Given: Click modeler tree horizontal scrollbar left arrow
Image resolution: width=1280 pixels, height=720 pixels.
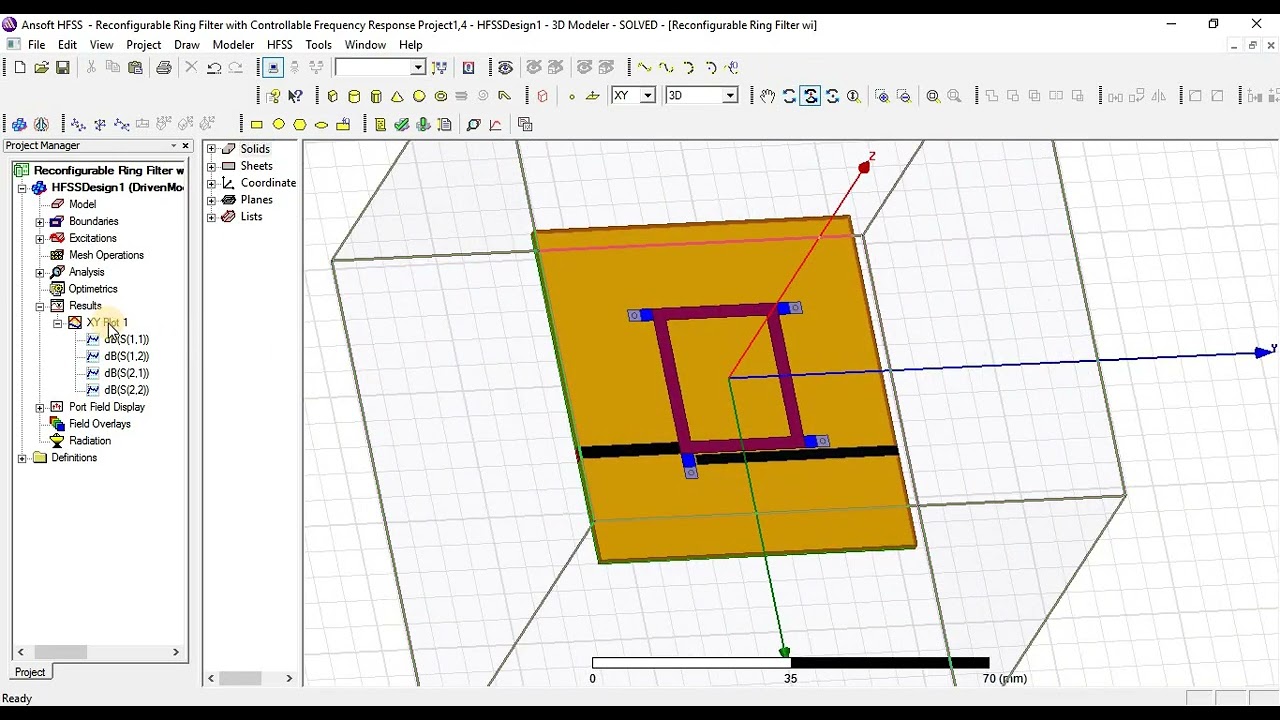Looking at the screenshot, I should tap(211, 678).
